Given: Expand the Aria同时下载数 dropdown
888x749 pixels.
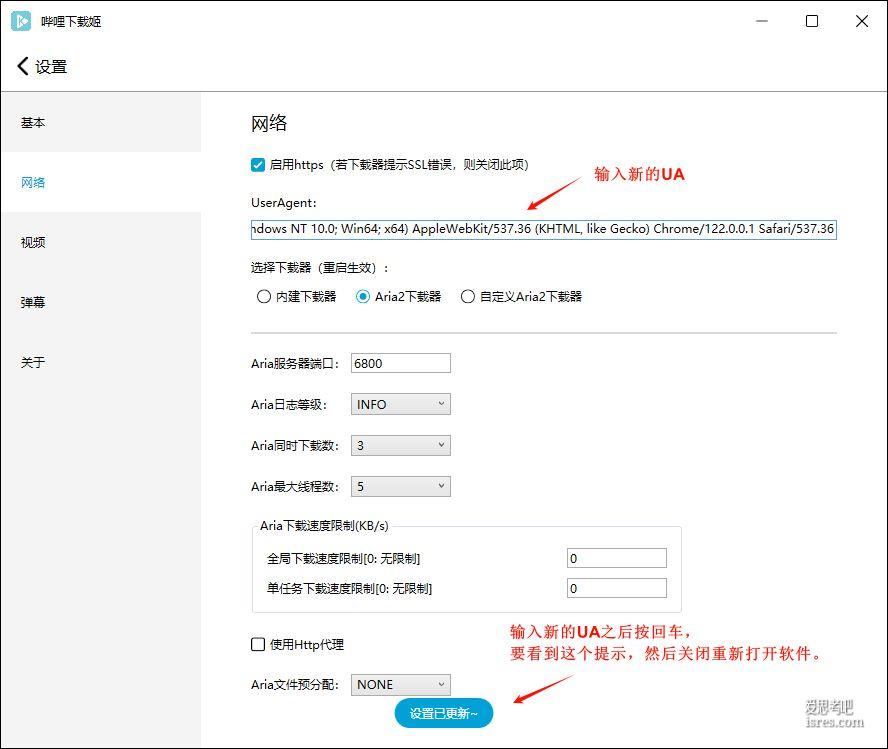Looking at the screenshot, I should click(x=401, y=446).
